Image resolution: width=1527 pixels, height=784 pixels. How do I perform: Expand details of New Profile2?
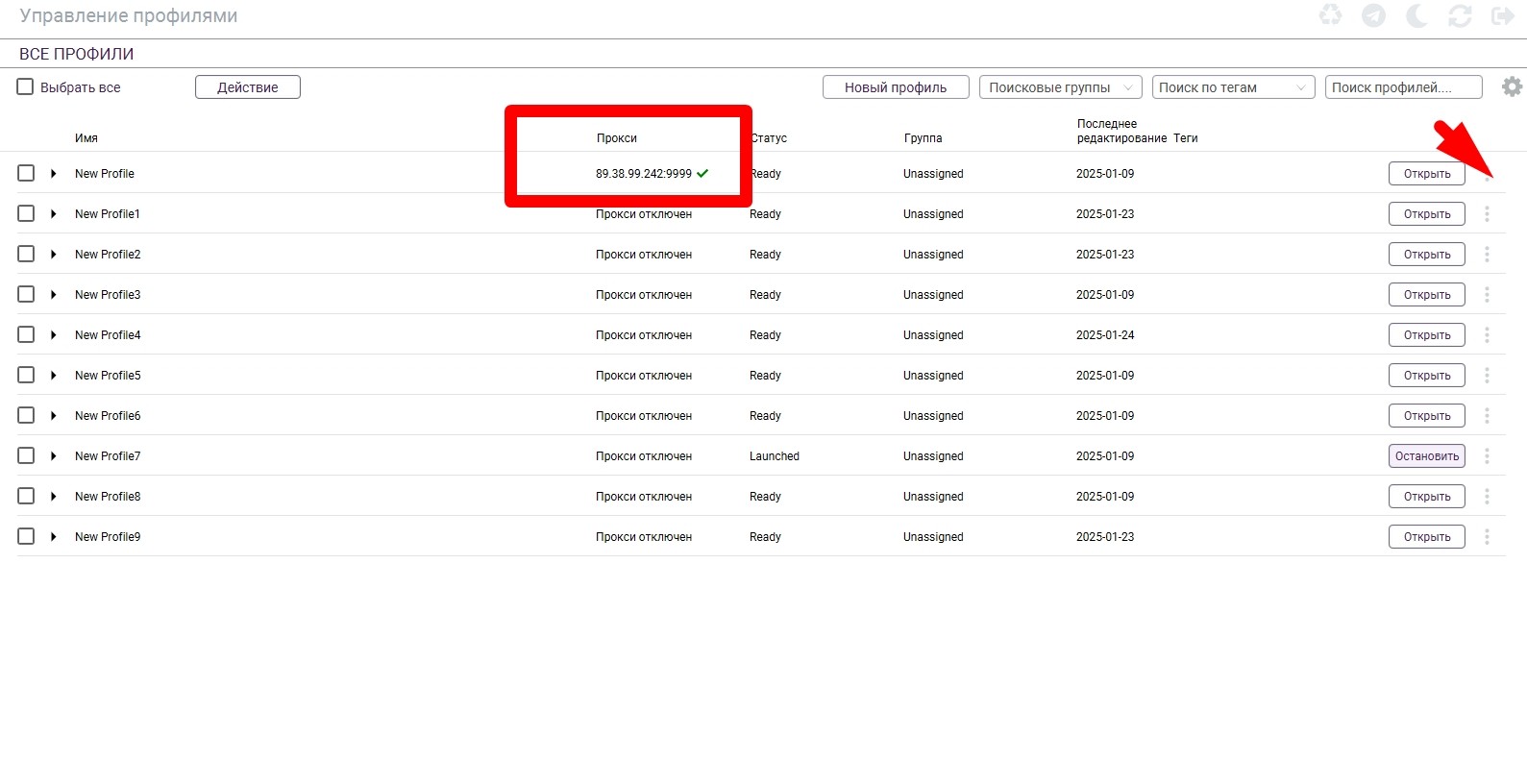pyautogui.click(x=54, y=255)
